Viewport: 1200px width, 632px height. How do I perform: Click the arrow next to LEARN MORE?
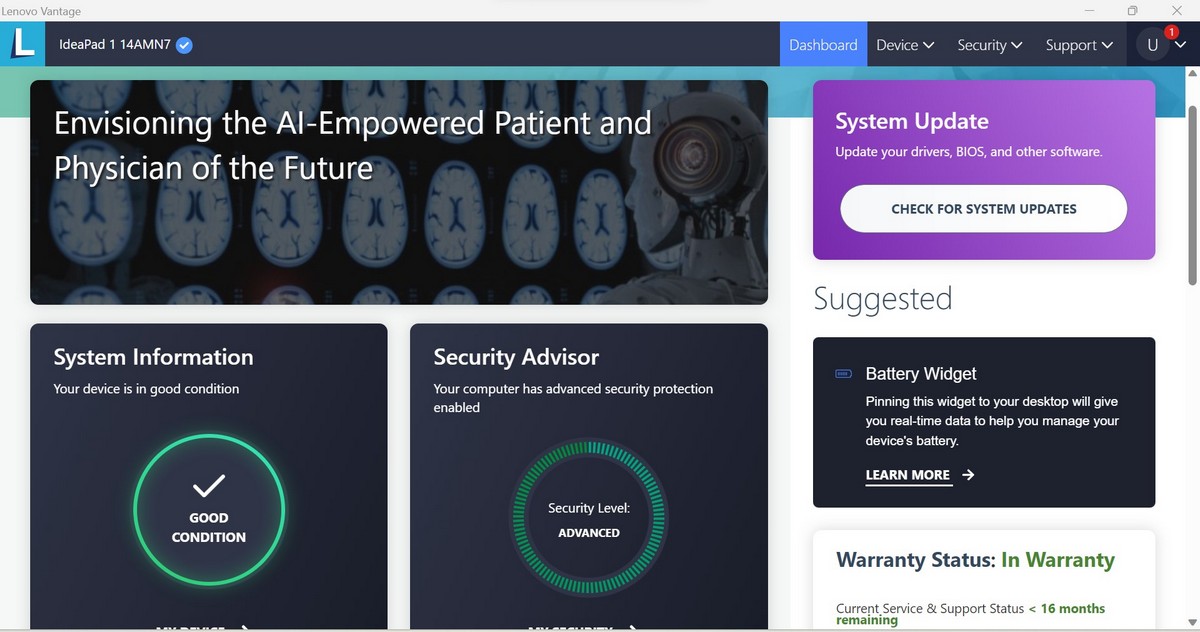click(968, 475)
